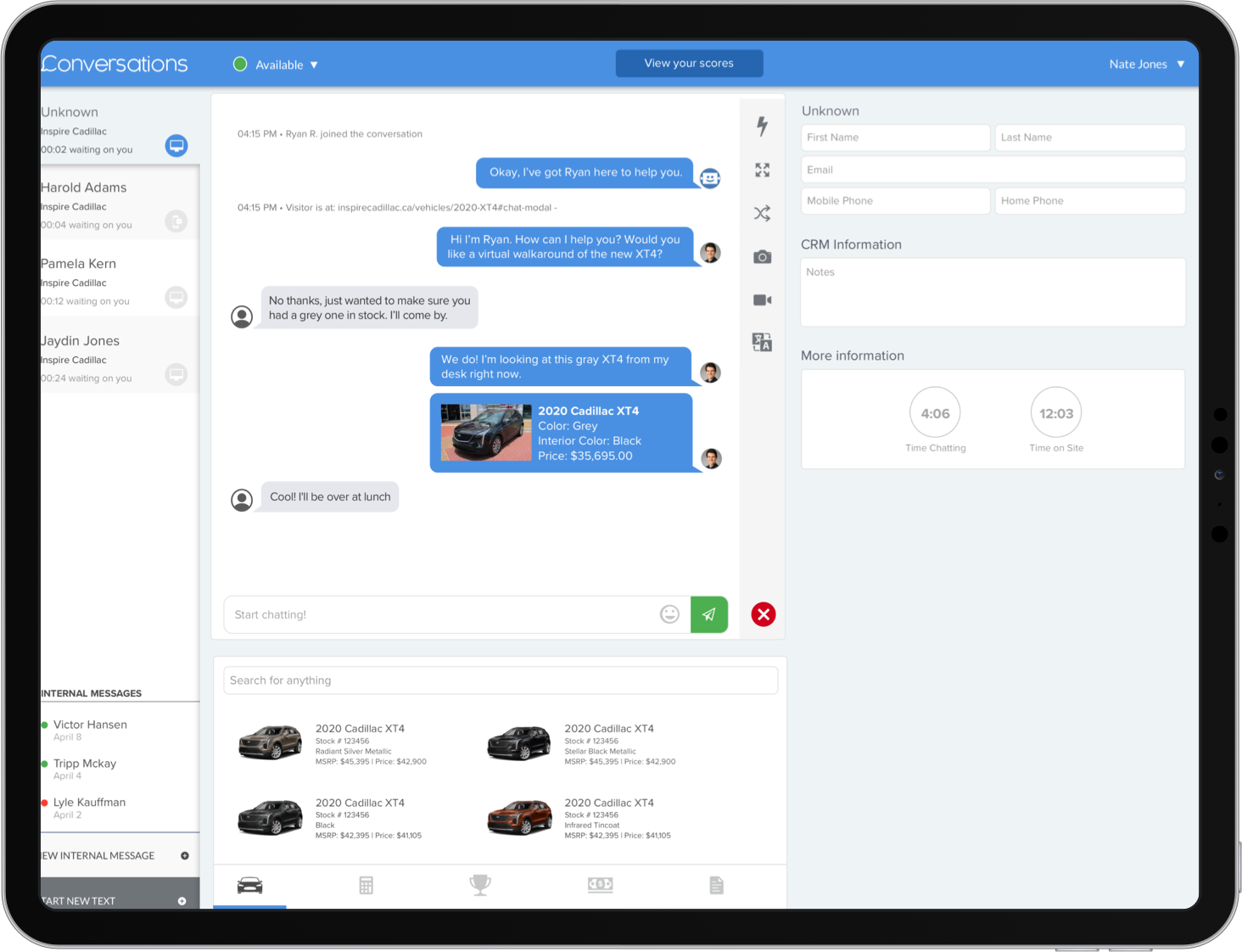The height and width of the screenshot is (952, 1242).
Task: Start a new text using the plus icon
Action: [x=182, y=901]
